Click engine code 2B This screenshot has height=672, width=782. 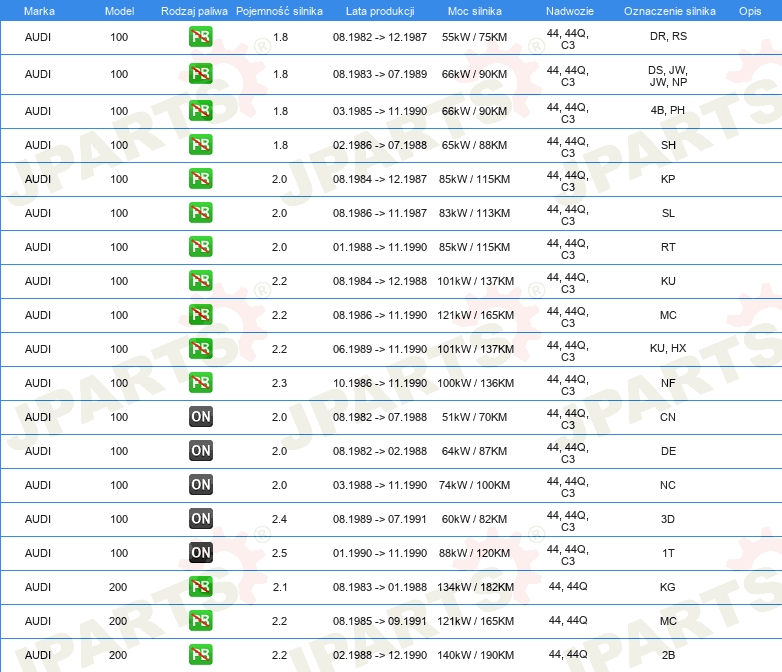tap(668, 655)
